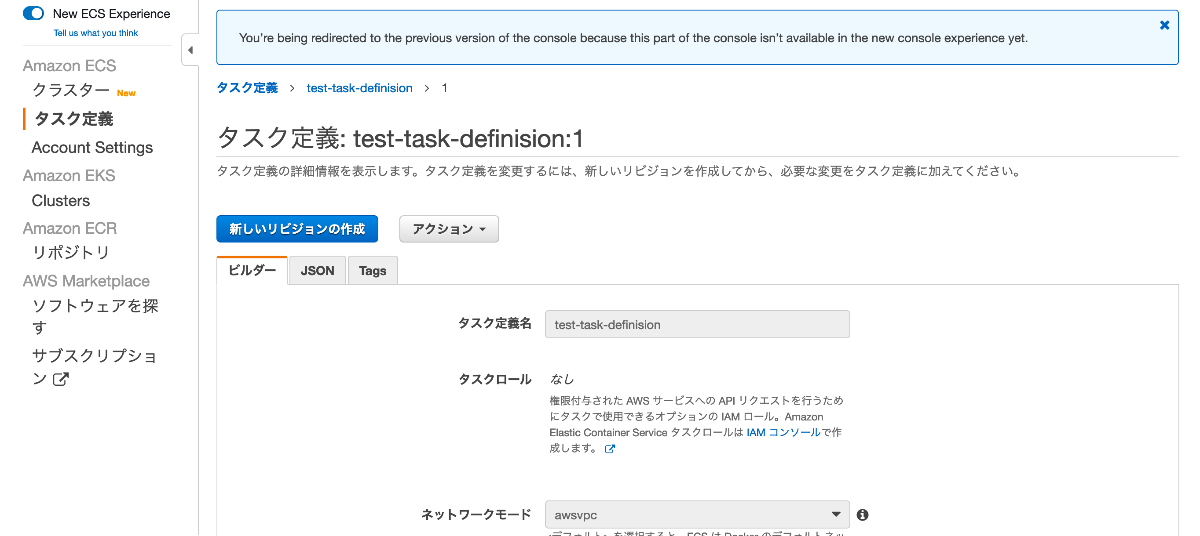Click 新しいリビジョンの作成 button
1200x536 pixels.
297,229
